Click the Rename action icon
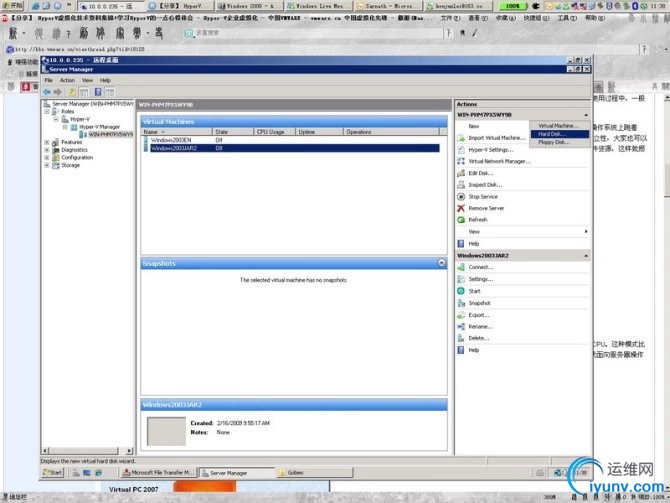This screenshot has height=503, width=670. (x=461, y=327)
